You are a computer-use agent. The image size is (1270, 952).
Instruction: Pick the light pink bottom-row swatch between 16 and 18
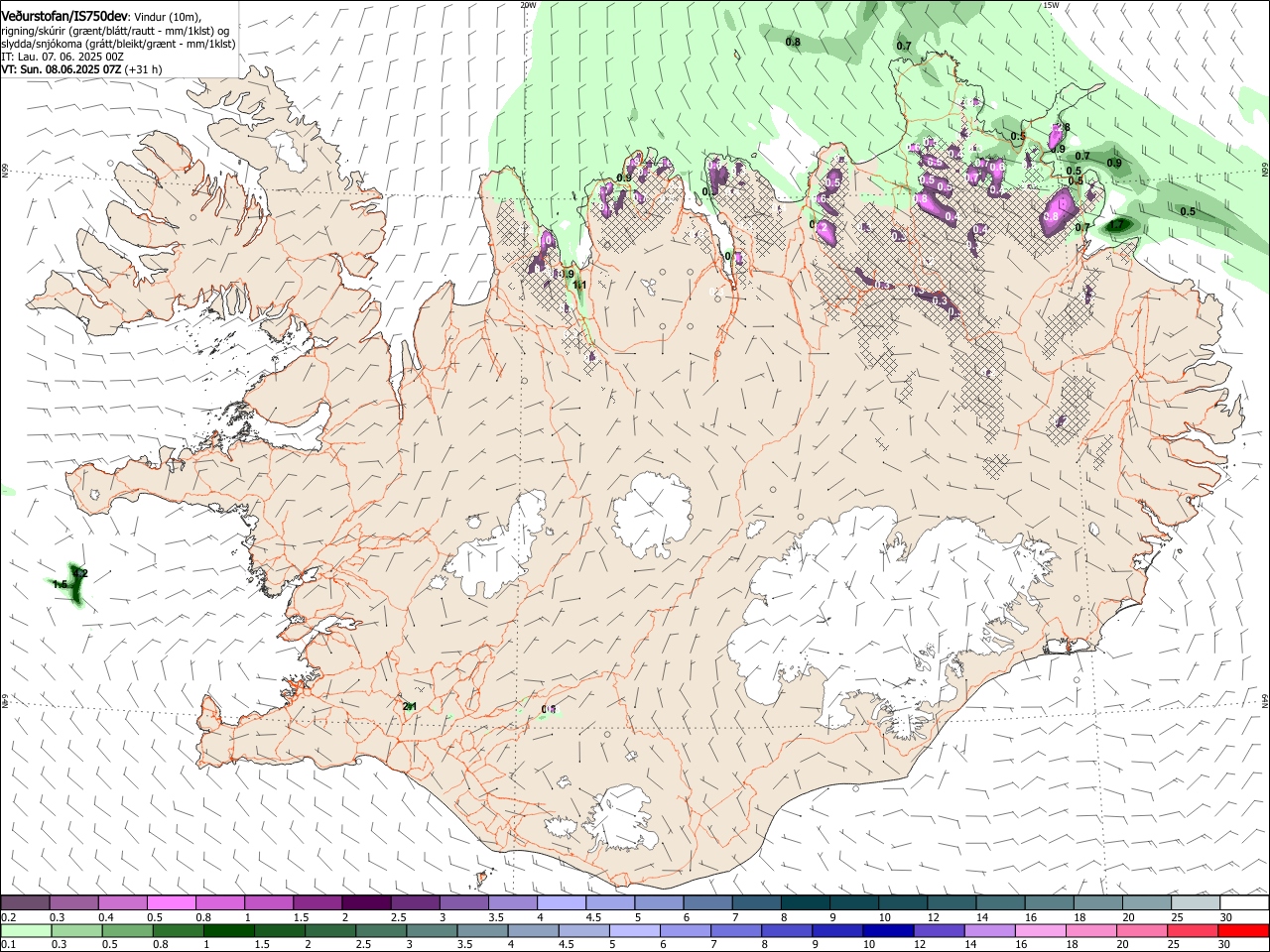(1041, 930)
